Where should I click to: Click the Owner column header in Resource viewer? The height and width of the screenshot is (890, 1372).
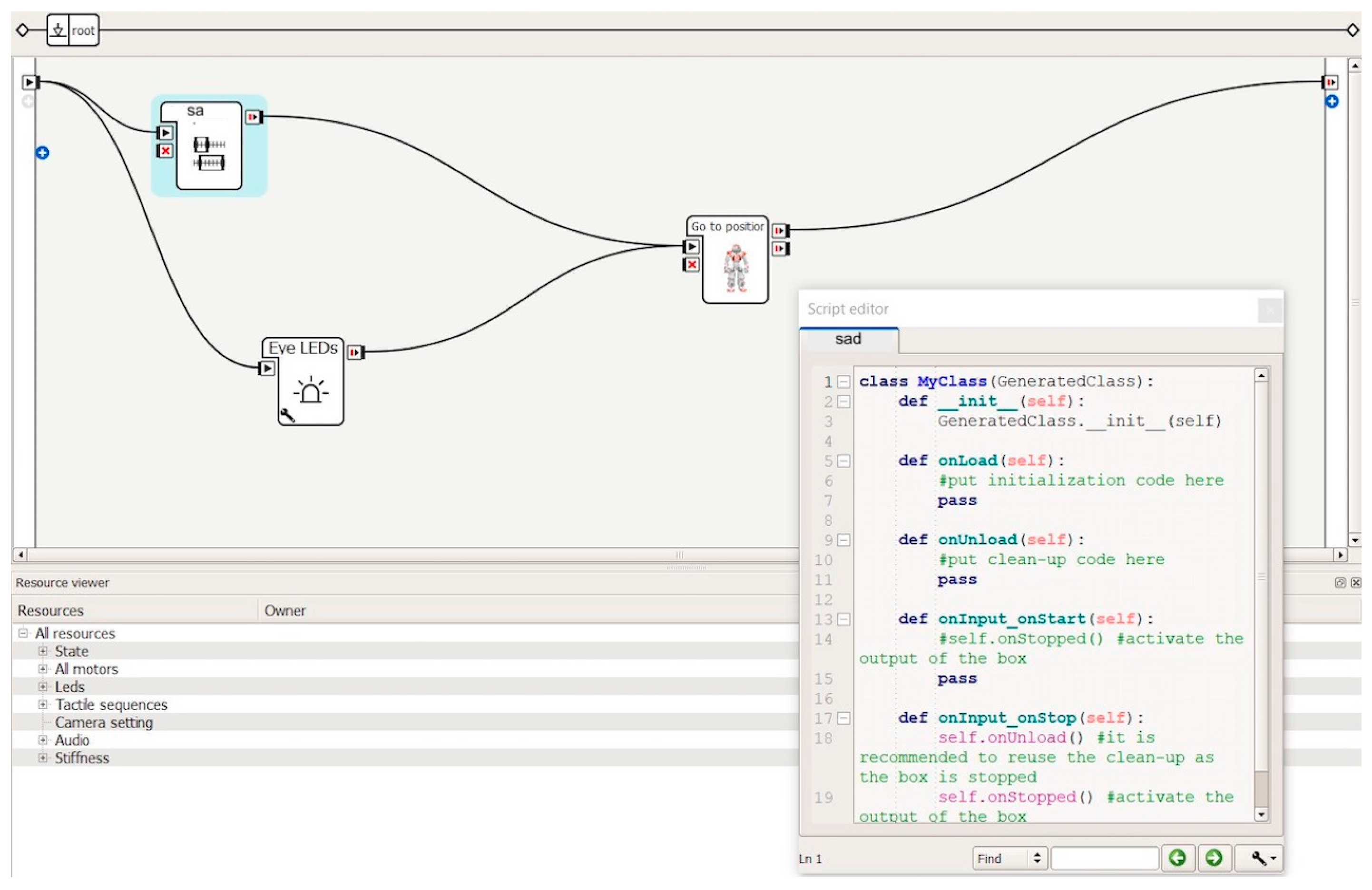click(285, 611)
